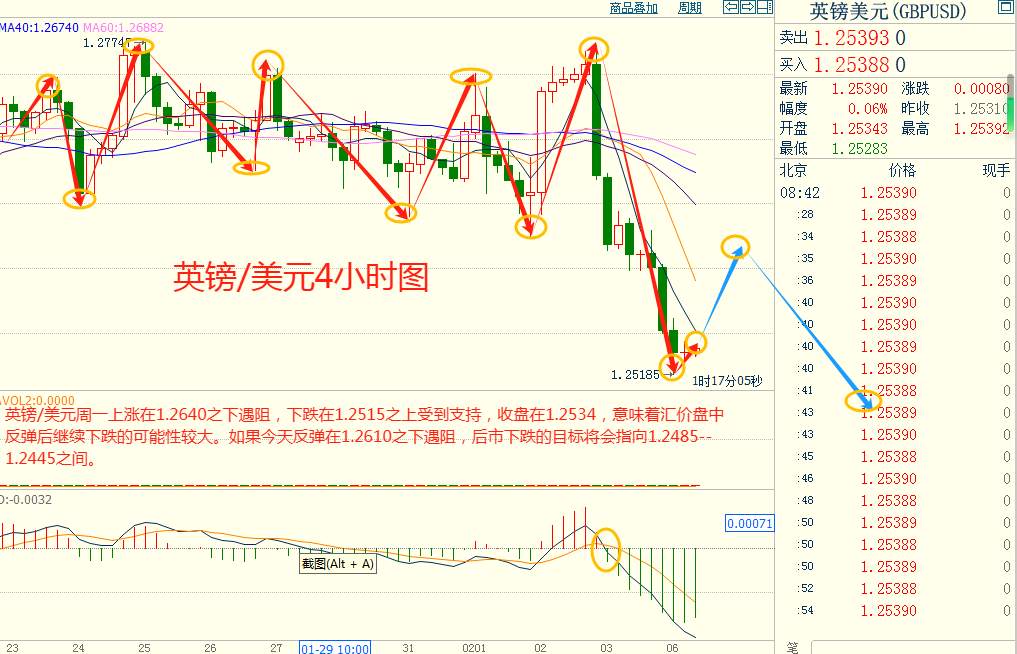Click the 幅度 value 0.06%
Viewport: 1017px width, 654px height.
coord(867,108)
